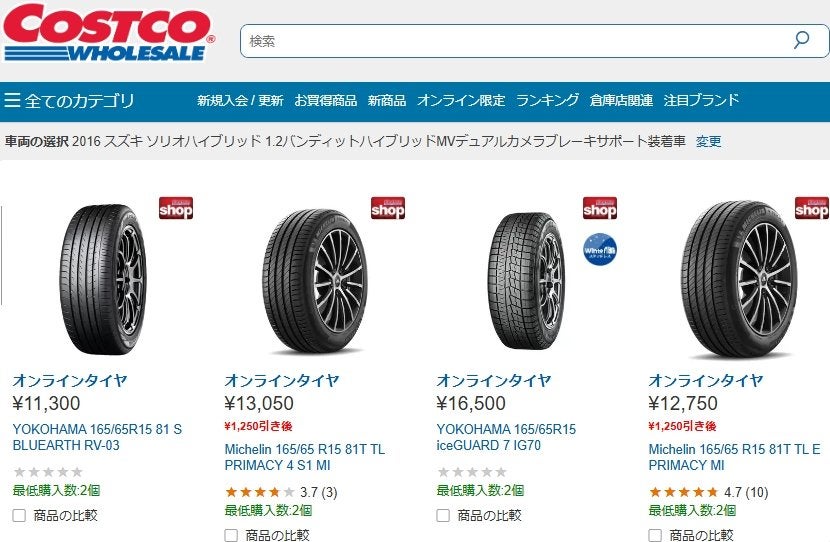Viewport: 830px width, 542px height.
Task: Click the Costco Wholesale logo
Action: [108, 33]
